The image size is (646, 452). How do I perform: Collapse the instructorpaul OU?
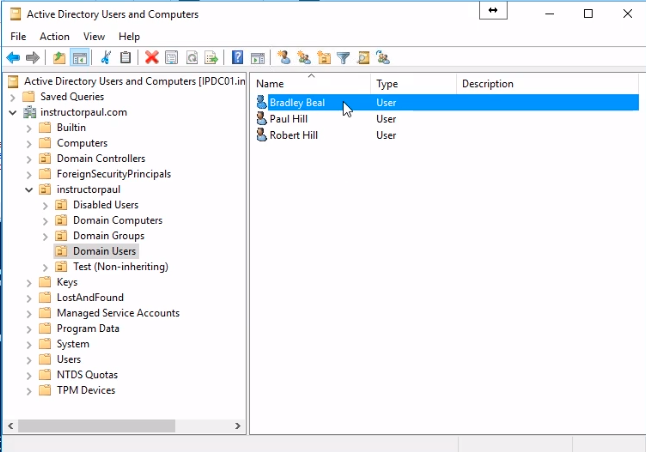(x=29, y=190)
